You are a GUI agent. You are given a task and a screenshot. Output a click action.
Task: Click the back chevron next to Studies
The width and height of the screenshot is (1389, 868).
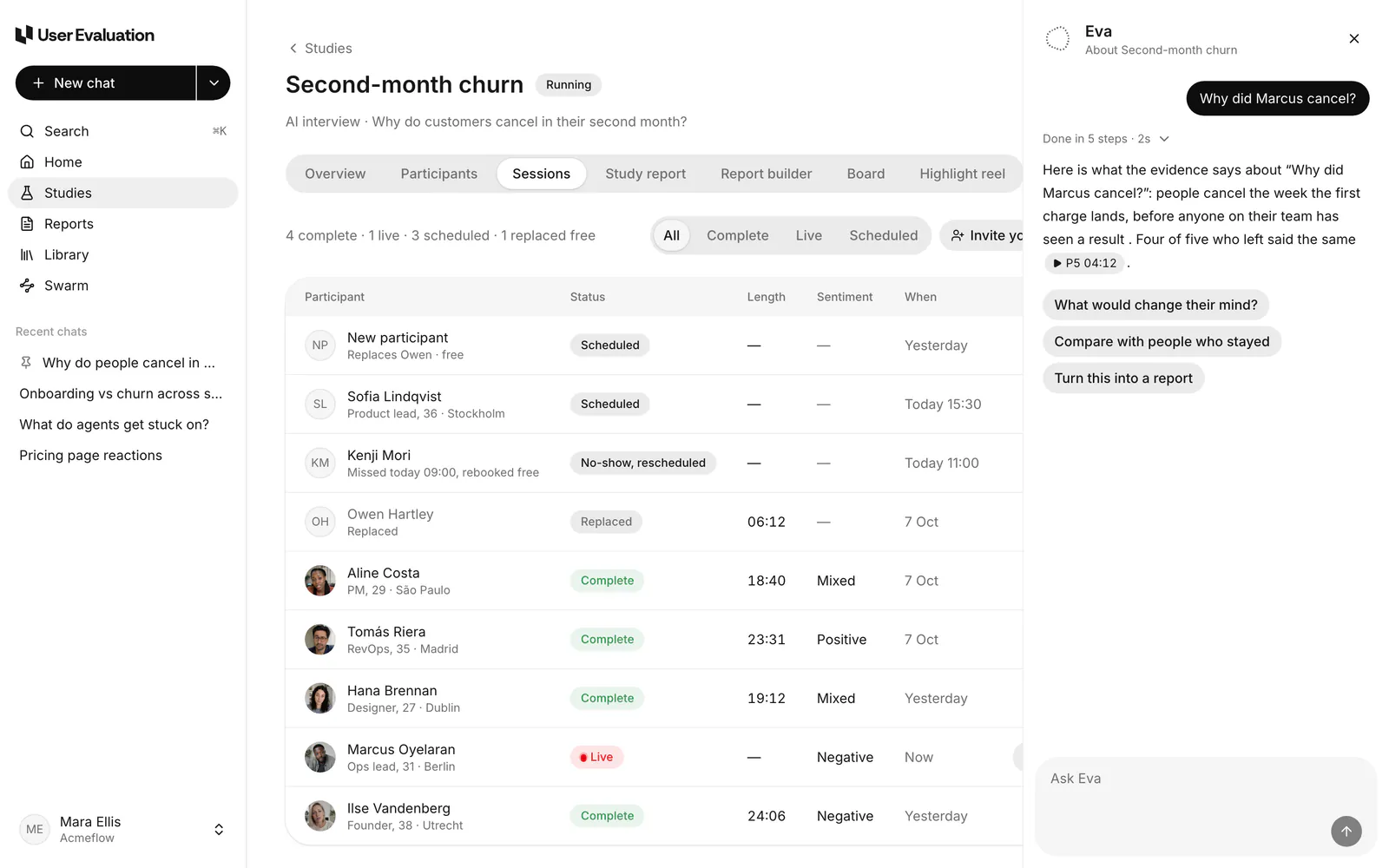(x=293, y=49)
